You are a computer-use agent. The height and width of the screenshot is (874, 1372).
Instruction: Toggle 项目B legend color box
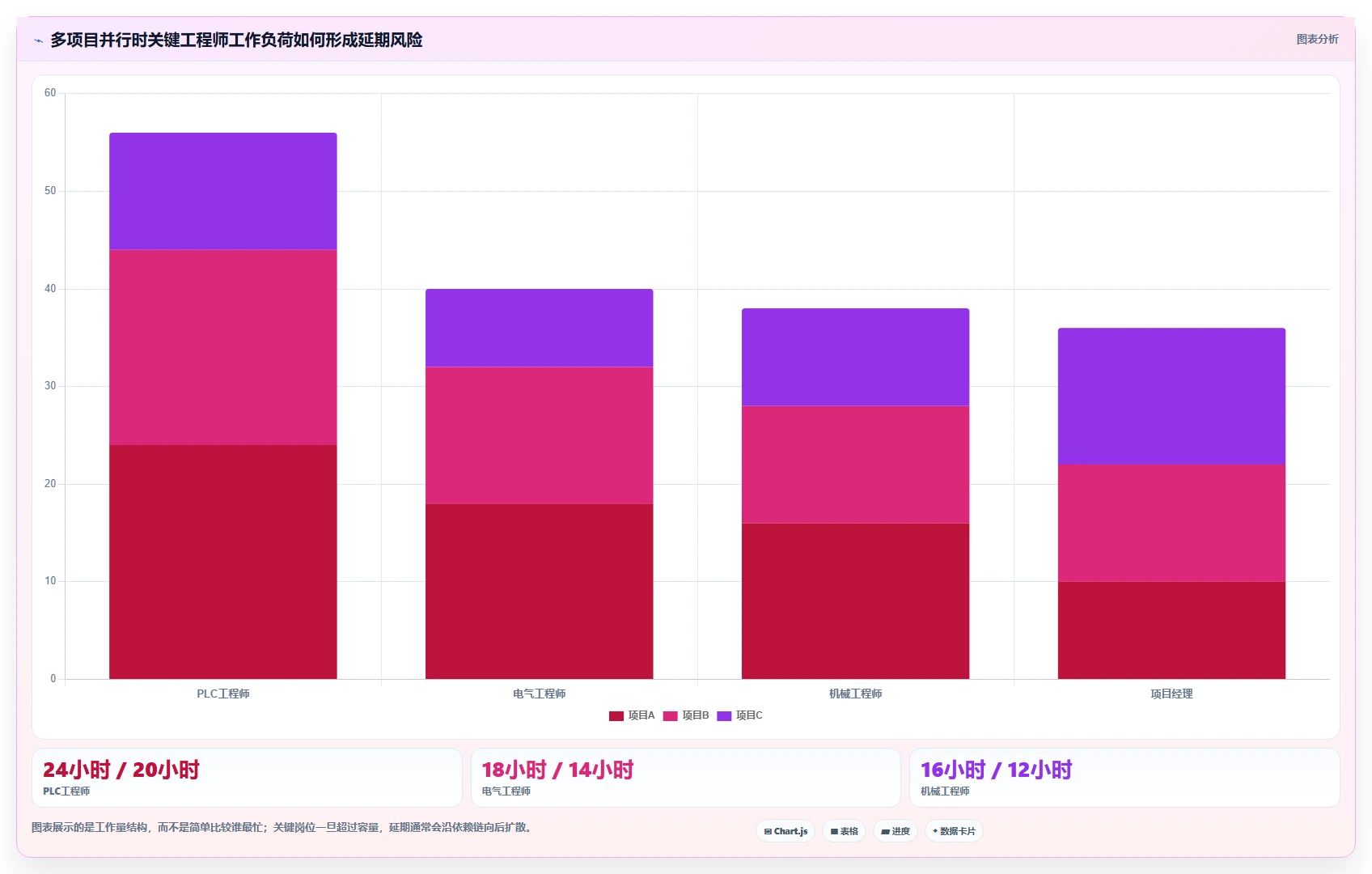click(x=670, y=715)
